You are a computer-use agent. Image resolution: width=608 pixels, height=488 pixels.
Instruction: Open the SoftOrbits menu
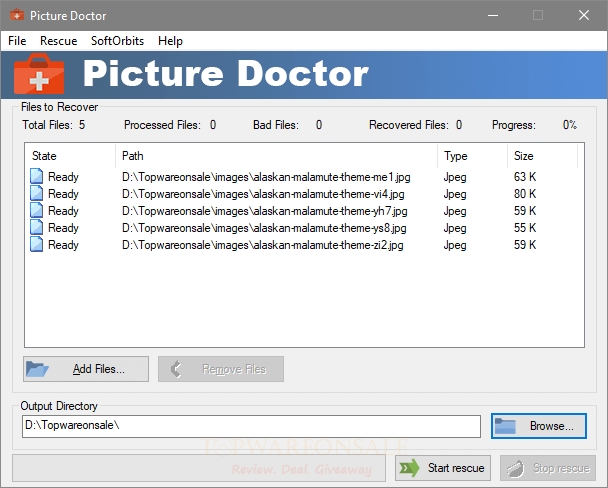(x=117, y=41)
